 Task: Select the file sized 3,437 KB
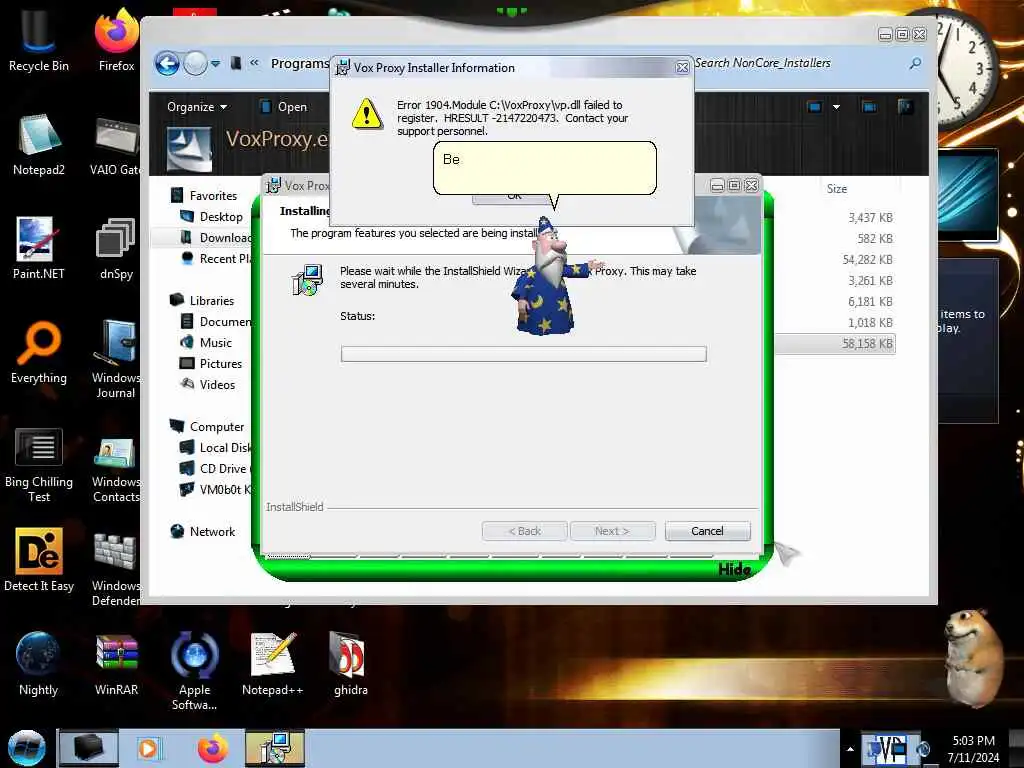pos(870,217)
